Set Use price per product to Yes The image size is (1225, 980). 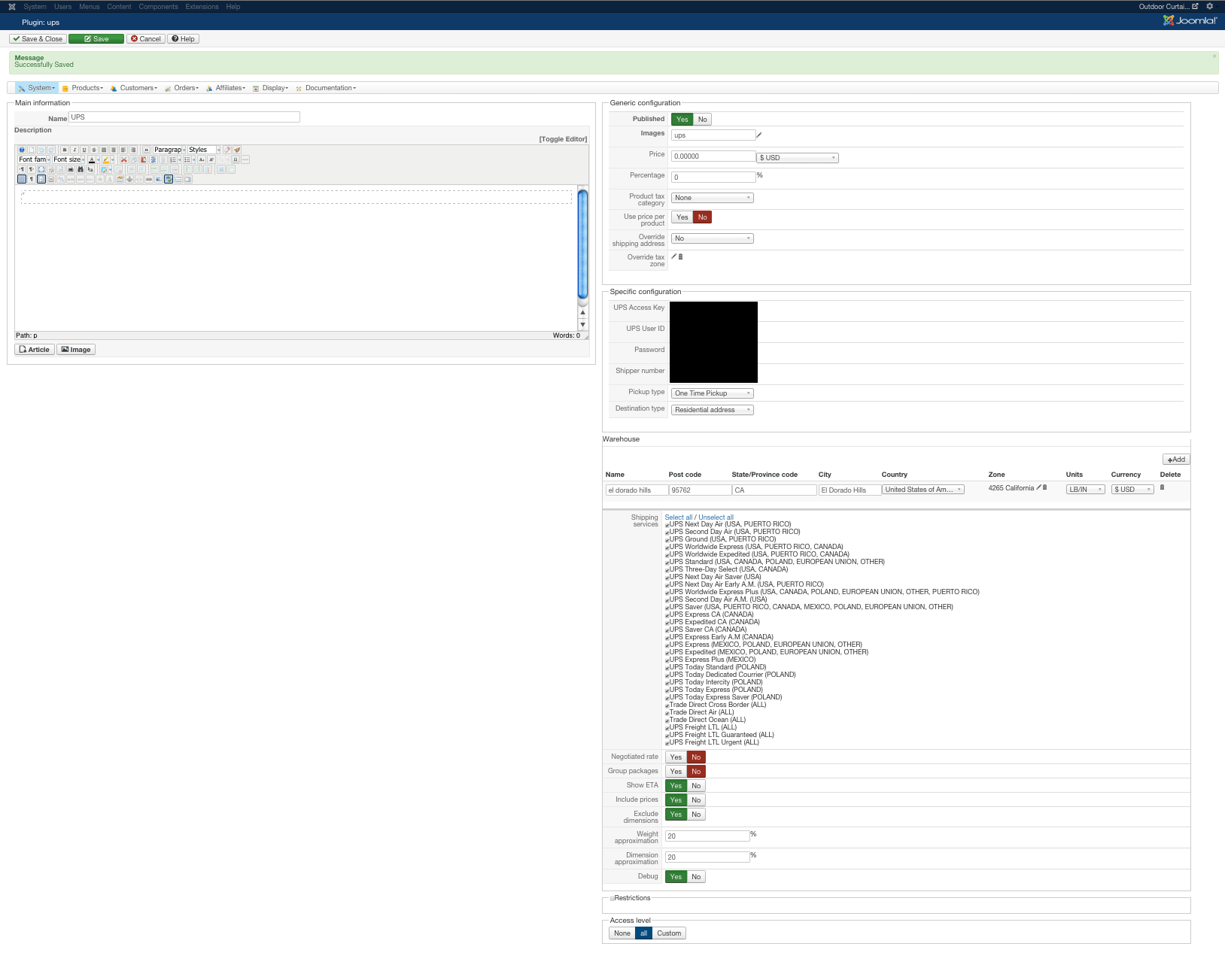pyautogui.click(x=682, y=217)
